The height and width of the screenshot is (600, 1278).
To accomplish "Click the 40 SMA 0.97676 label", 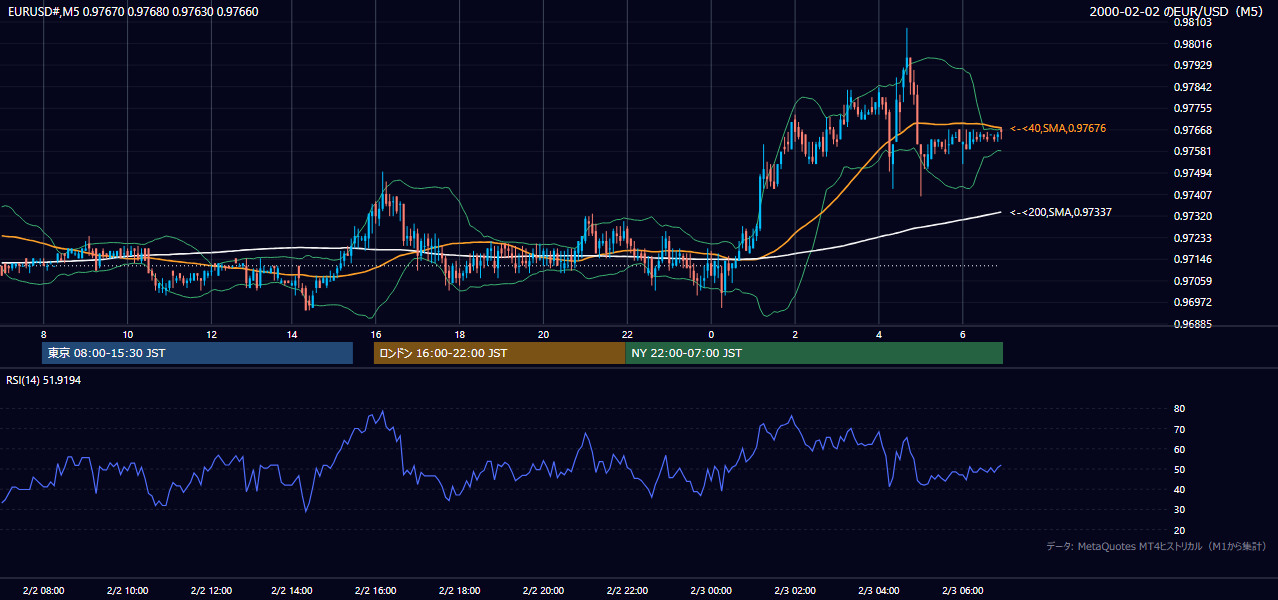I will (1058, 128).
